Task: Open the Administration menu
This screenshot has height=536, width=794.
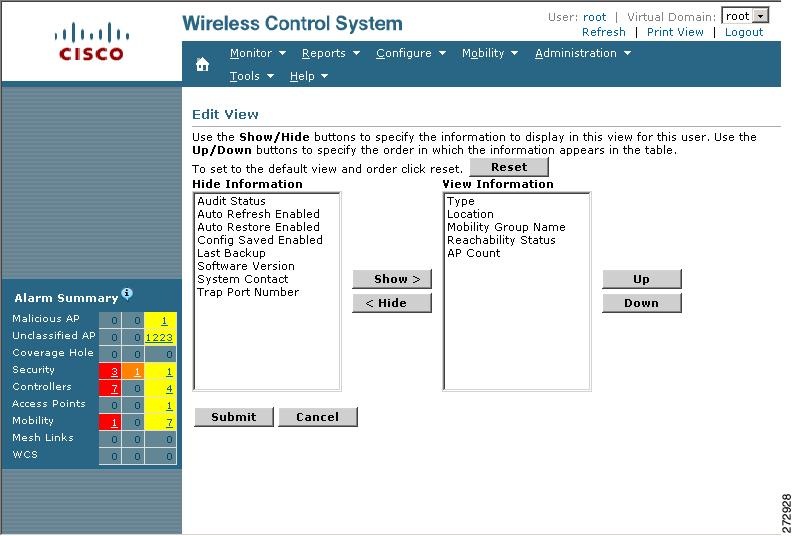Action: pos(582,53)
